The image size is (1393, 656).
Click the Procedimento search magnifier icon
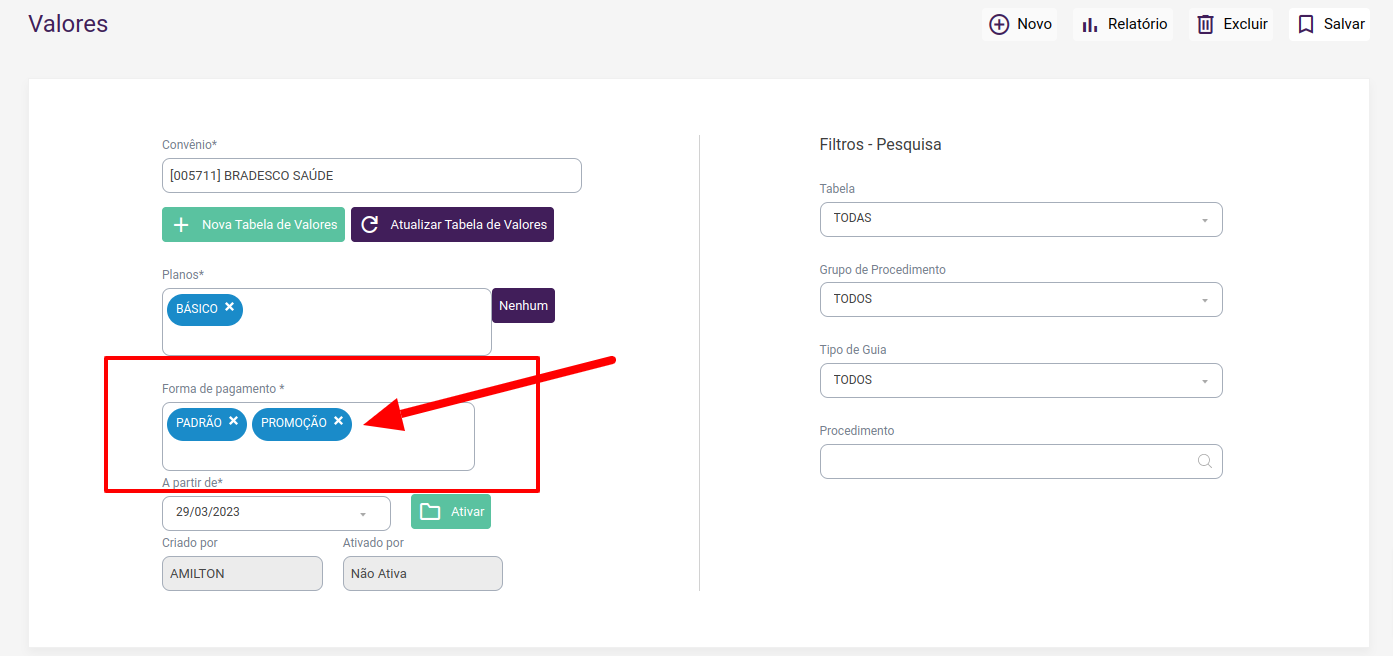pos(1205,461)
